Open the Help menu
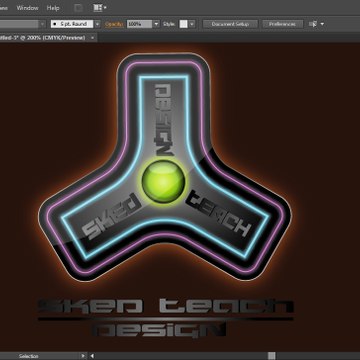The height and width of the screenshot is (360, 360). tap(53, 8)
